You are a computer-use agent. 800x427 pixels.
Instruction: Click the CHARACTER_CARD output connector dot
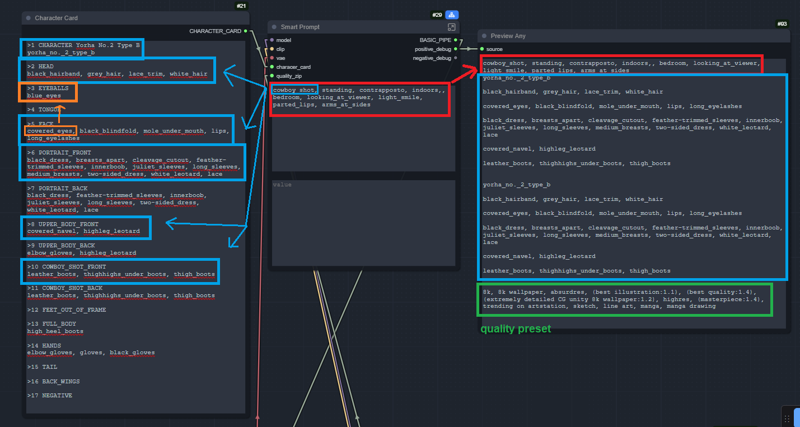pyautogui.click(x=247, y=31)
